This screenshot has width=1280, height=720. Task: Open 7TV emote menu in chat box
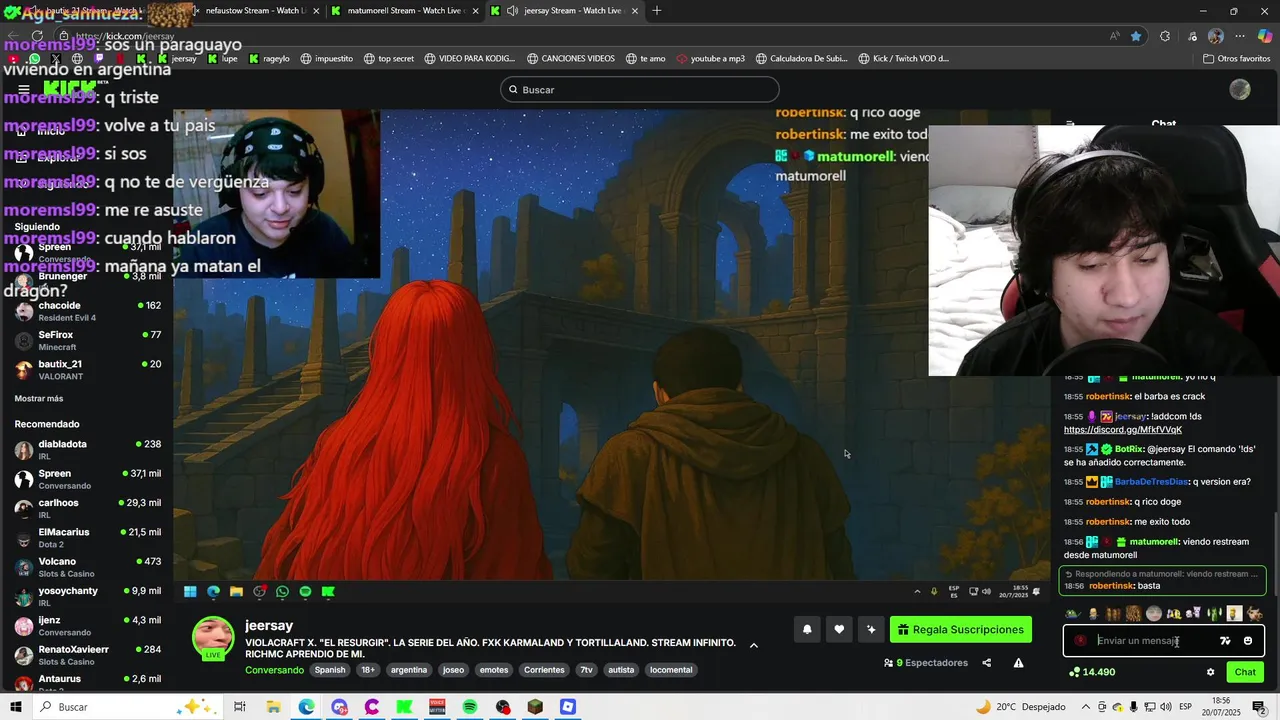click(x=1225, y=641)
